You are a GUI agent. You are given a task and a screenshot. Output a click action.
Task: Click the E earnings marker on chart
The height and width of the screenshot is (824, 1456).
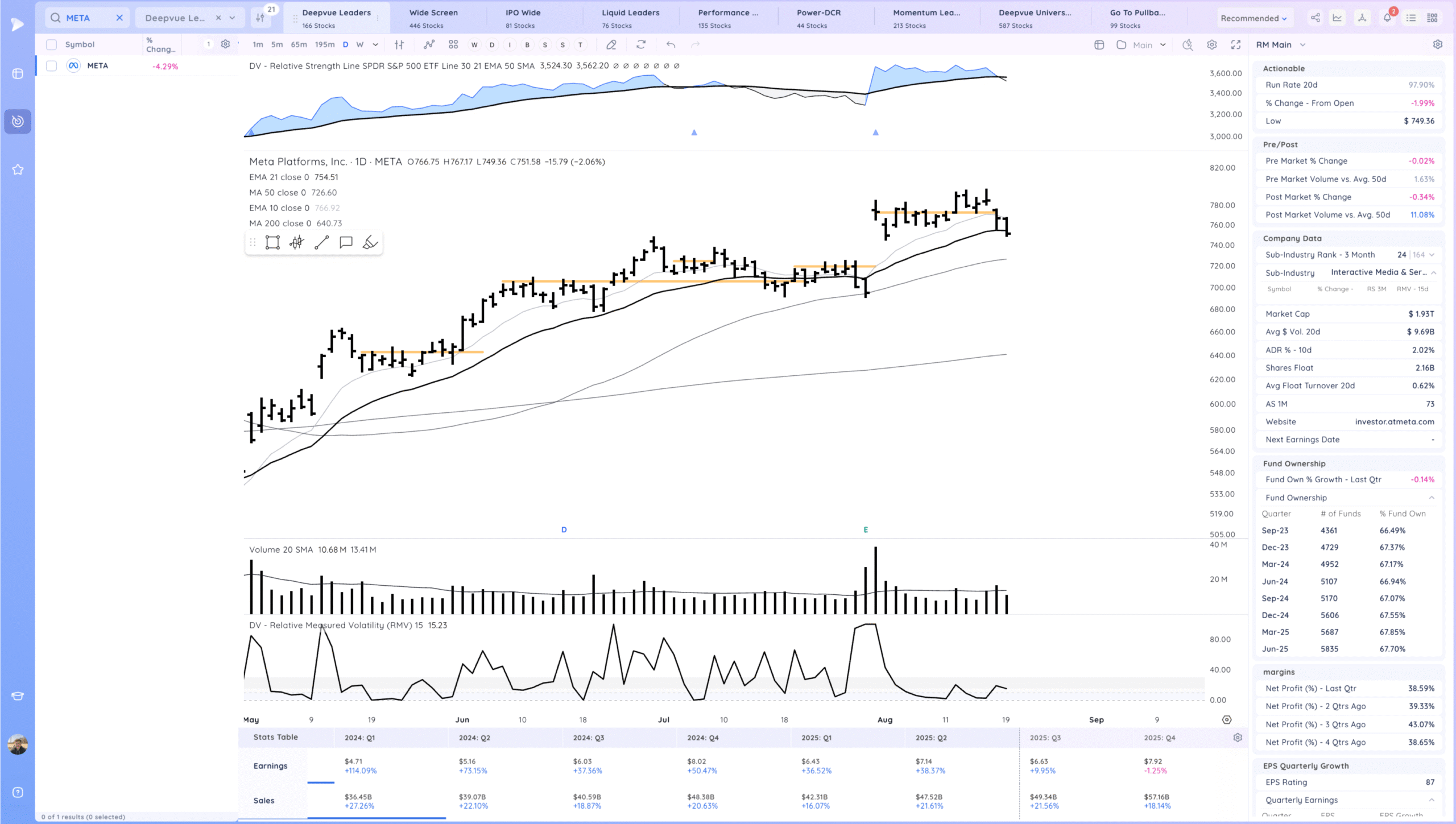pyautogui.click(x=866, y=530)
